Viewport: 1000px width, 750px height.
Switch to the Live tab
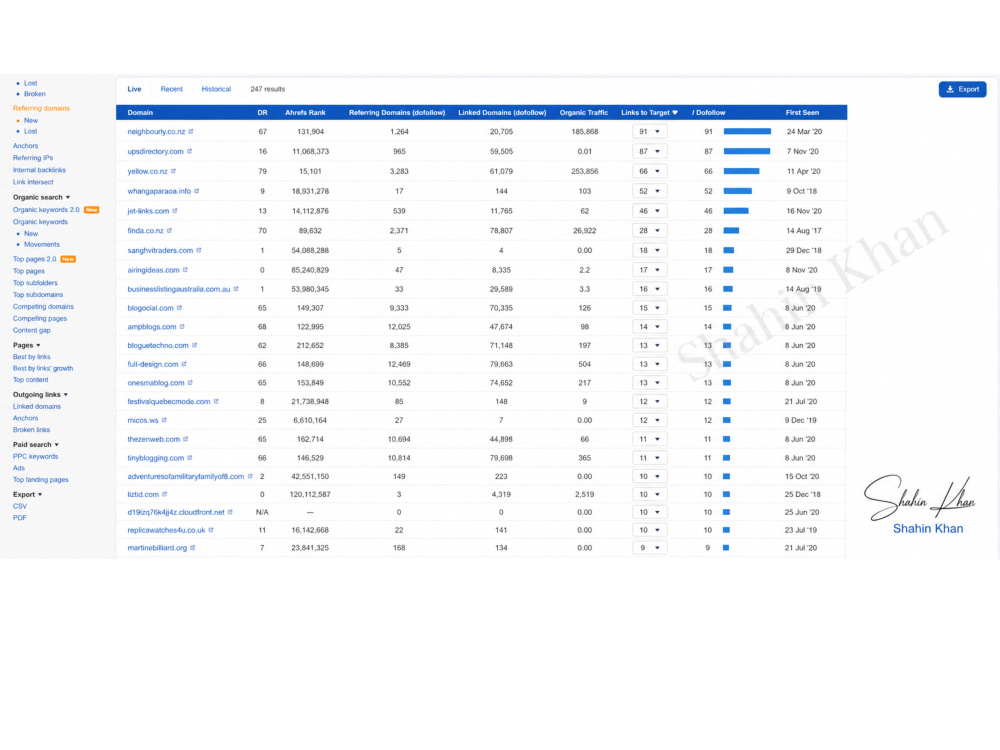coord(134,89)
